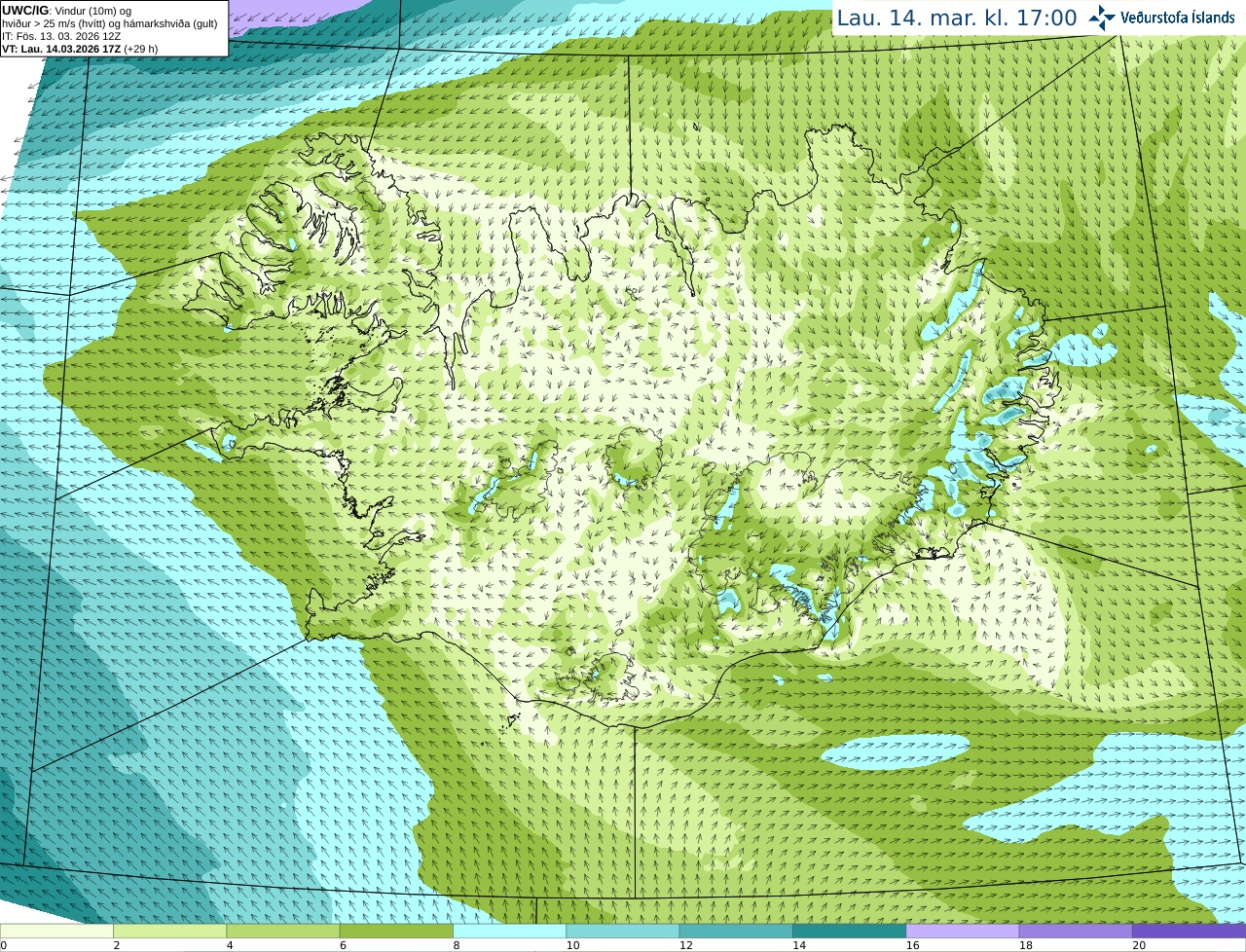Pick the 4–6 m/s light green legend swatch
The height and width of the screenshot is (952, 1246).
(x=283, y=931)
